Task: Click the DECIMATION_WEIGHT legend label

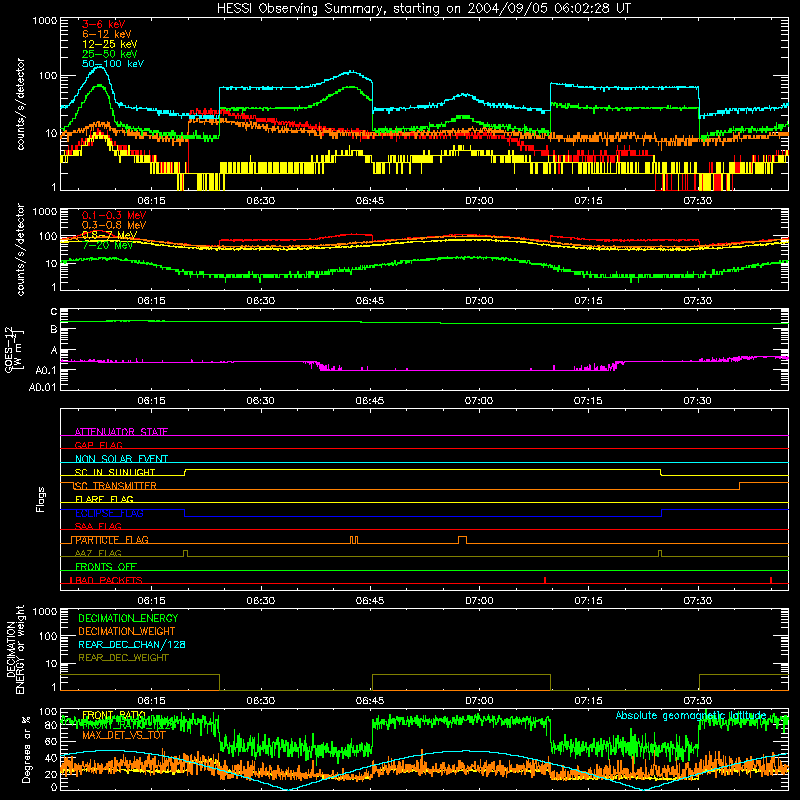Action: (127, 631)
